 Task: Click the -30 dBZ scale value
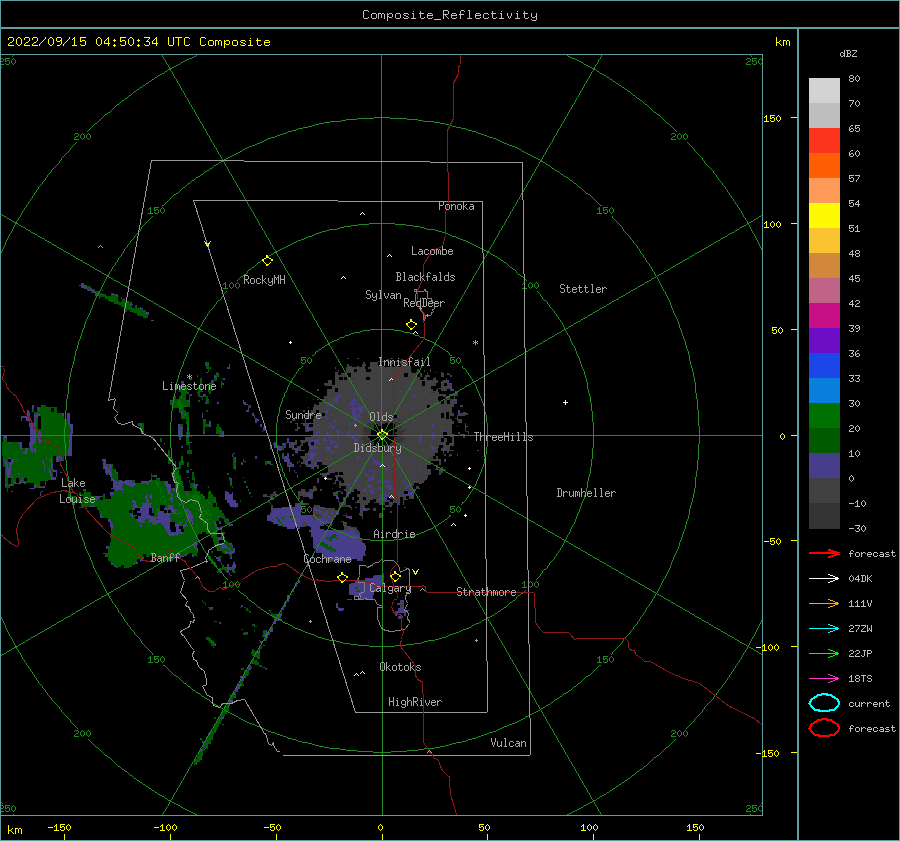858,528
